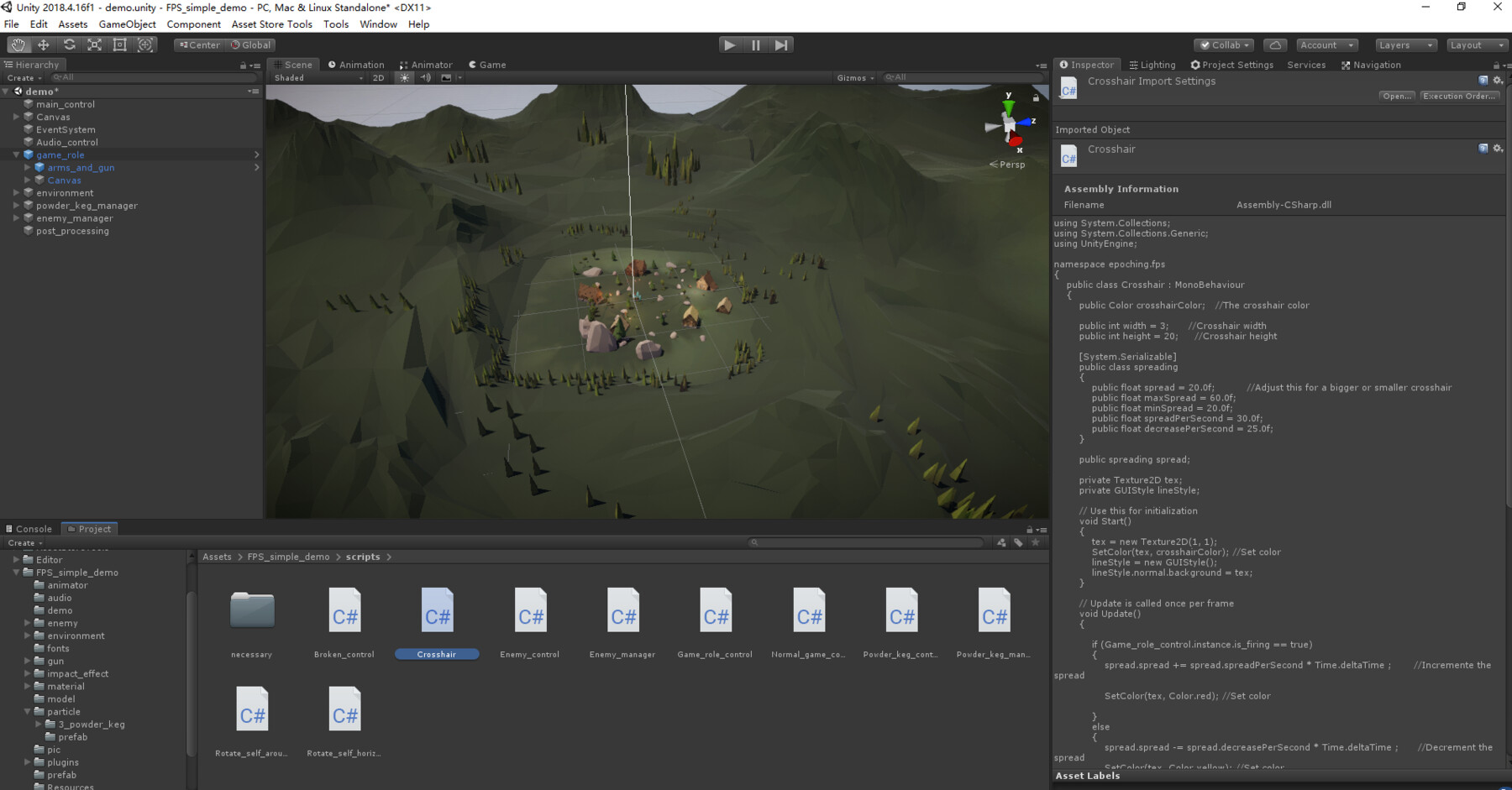
Task: Open the cloud services icon
Action: click(1275, 45)
